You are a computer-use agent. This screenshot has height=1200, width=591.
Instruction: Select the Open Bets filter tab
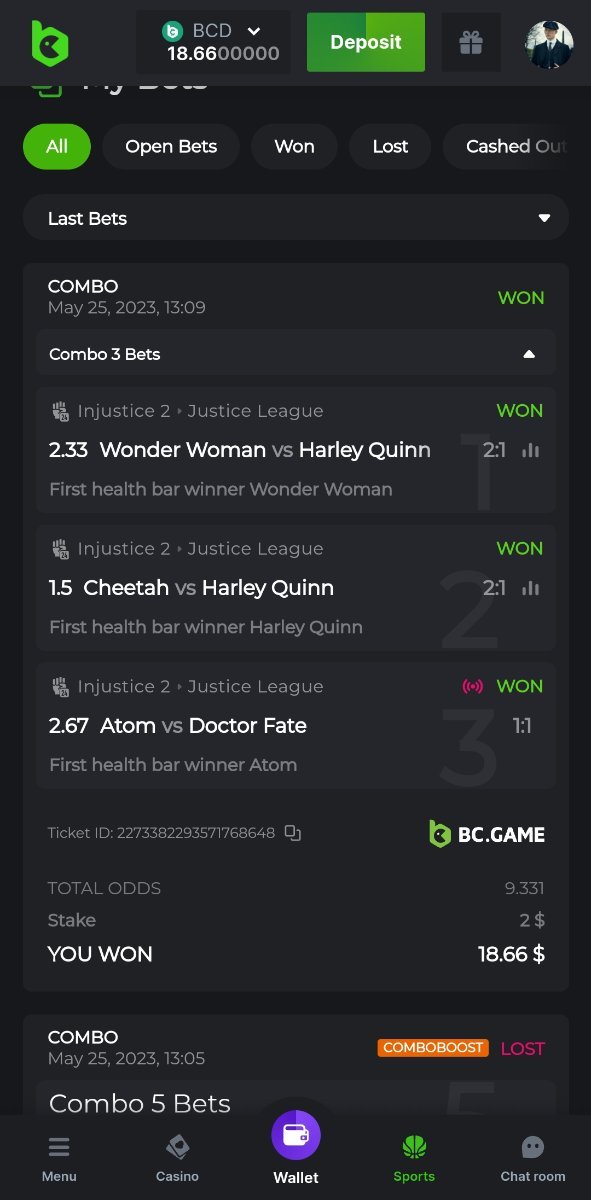click(x=171, y=146)
